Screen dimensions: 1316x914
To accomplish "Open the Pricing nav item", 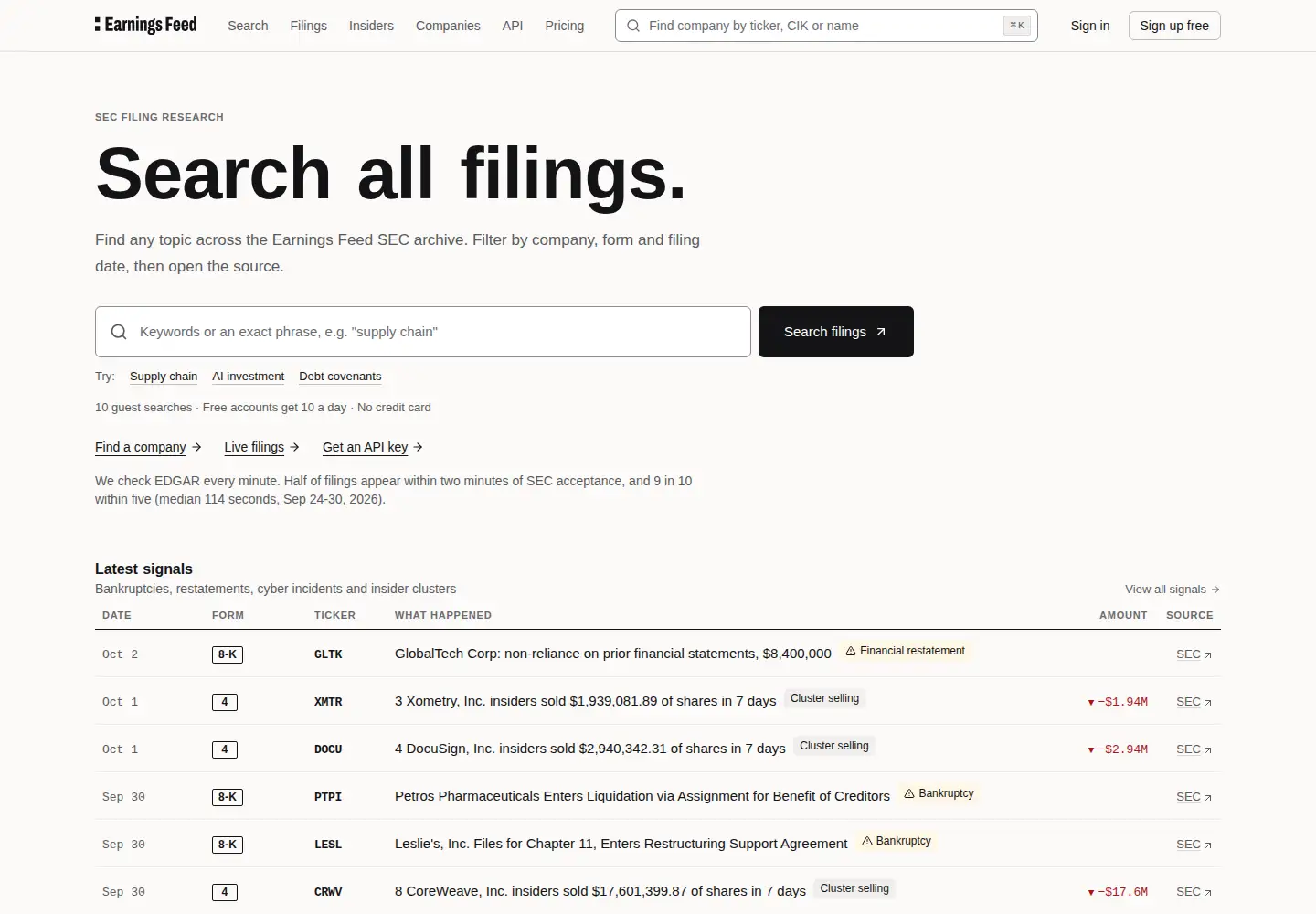I will (564, 26).
